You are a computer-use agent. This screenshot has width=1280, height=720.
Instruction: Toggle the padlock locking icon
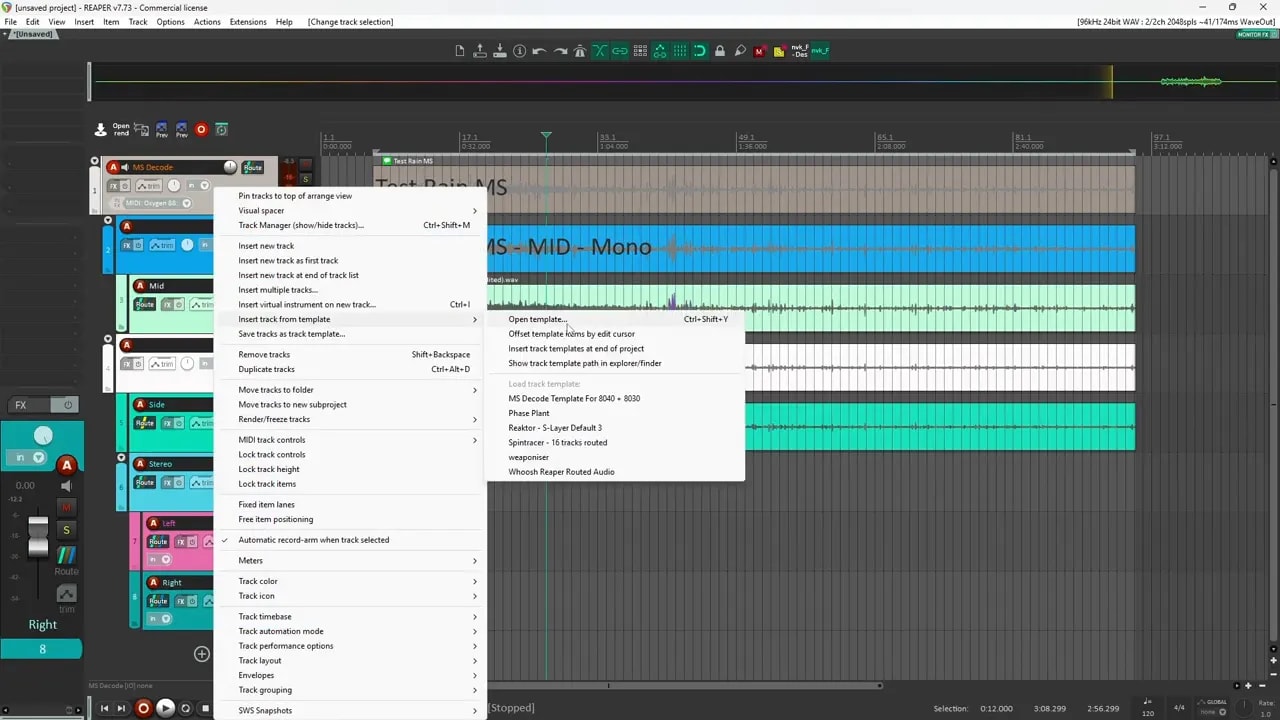tap(720, 51)
